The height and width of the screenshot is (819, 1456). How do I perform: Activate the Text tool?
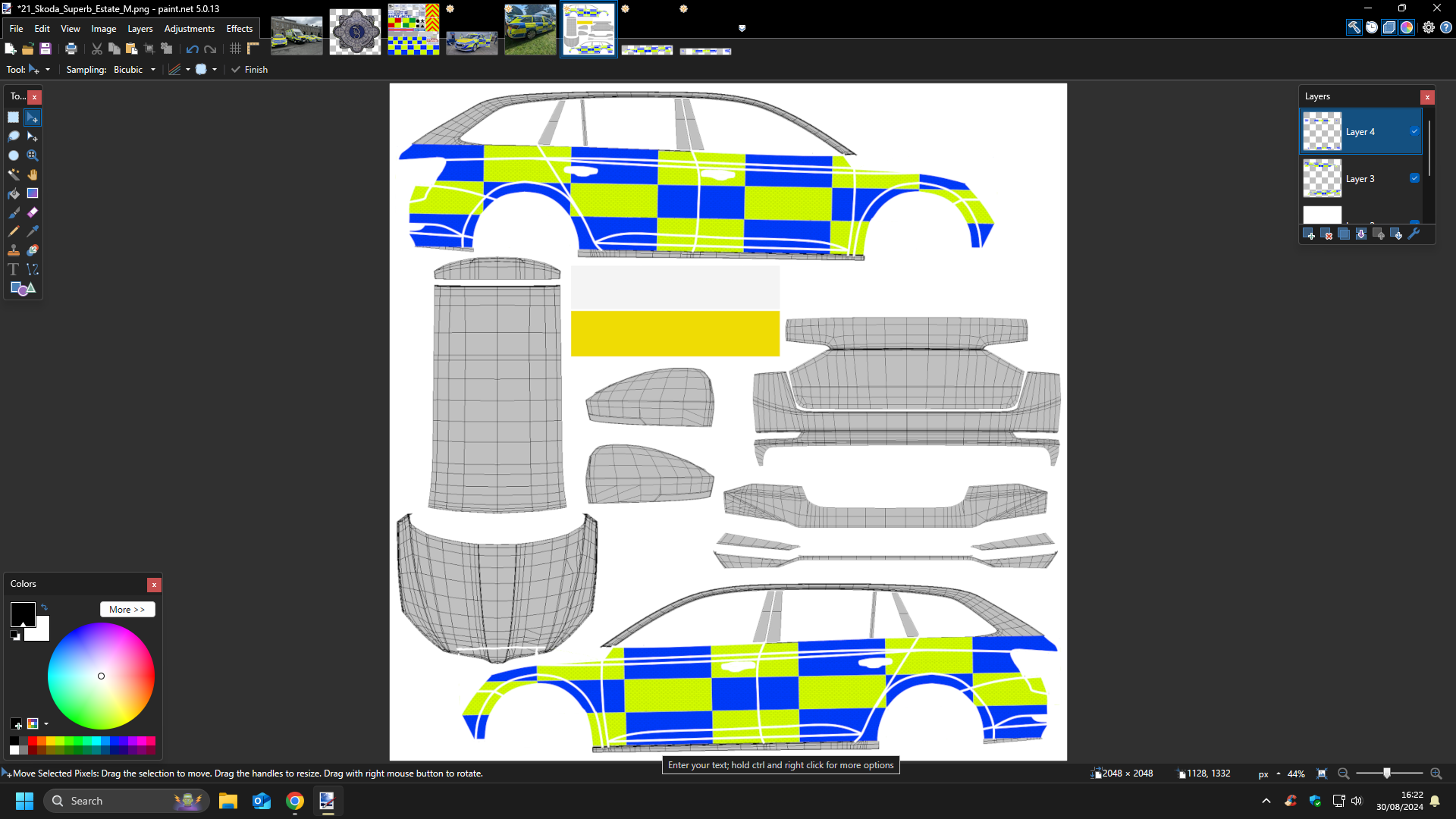tap(14, 269)
